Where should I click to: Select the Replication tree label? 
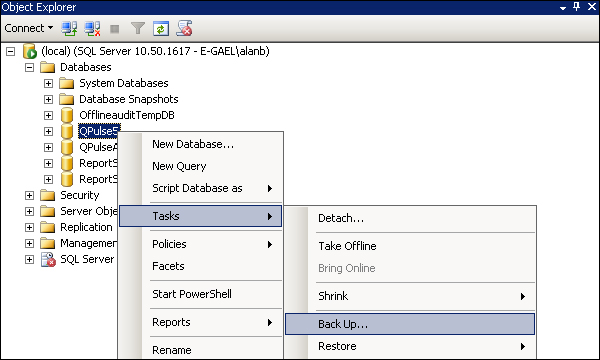point(86,228)
